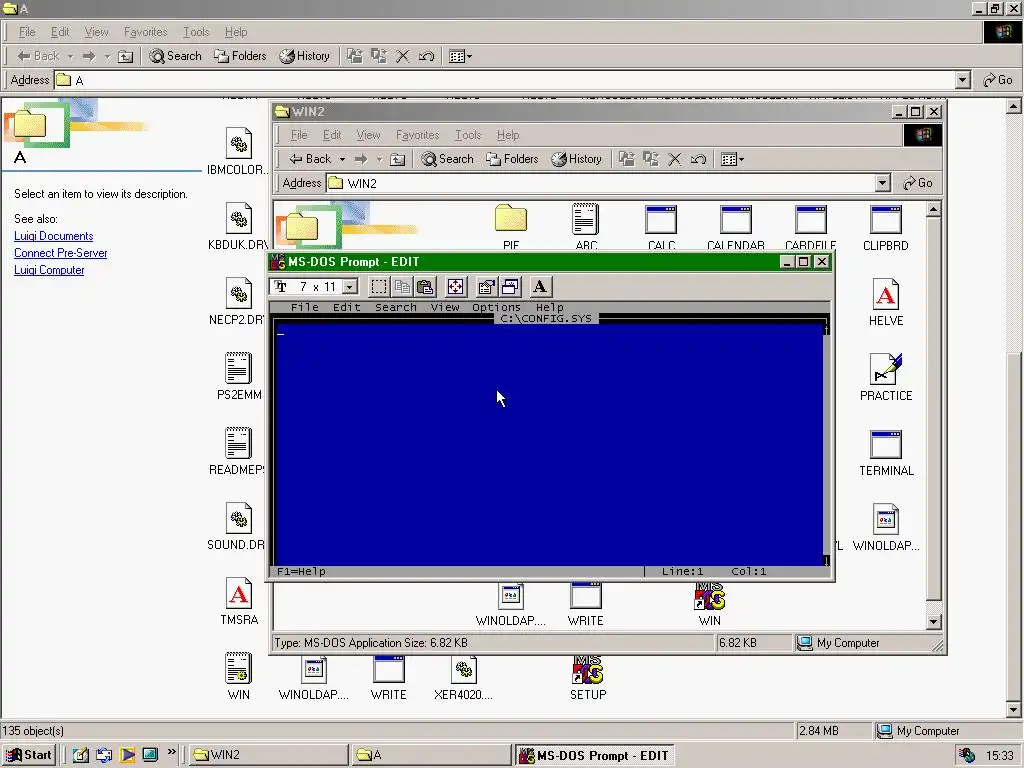The height and width of the screenshot is (768, 1024).
Task: Select CLIPBRD icon in WIN2 window
Action: pos(886,228)
